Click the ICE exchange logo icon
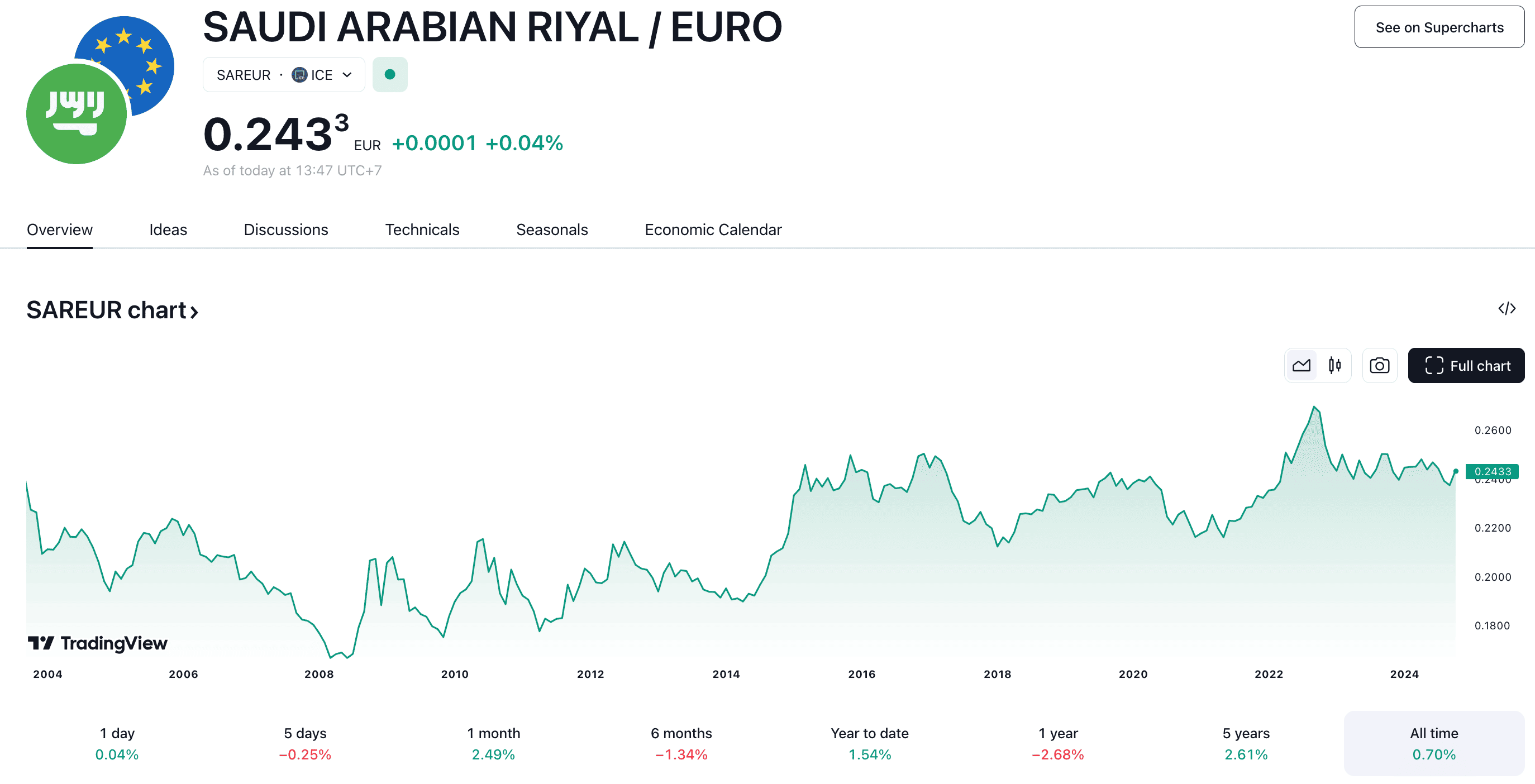 (x=299, y=75)
